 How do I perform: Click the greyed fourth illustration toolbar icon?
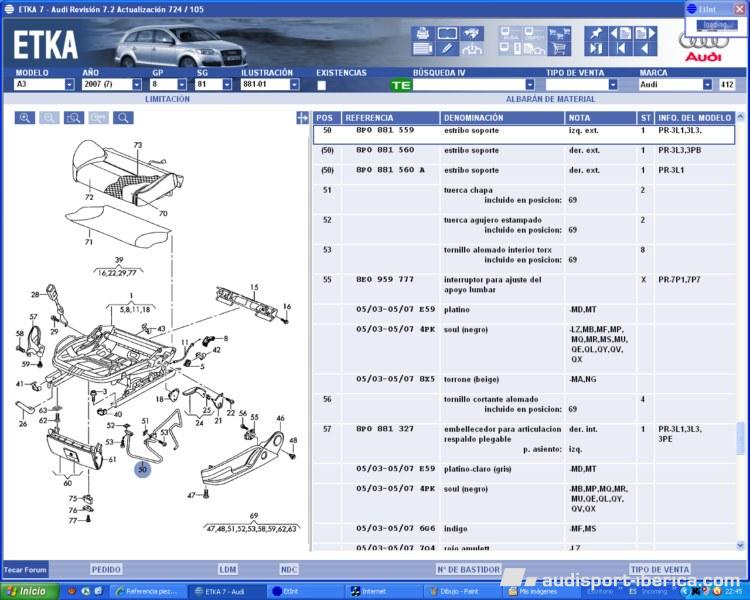pos(99,118)
